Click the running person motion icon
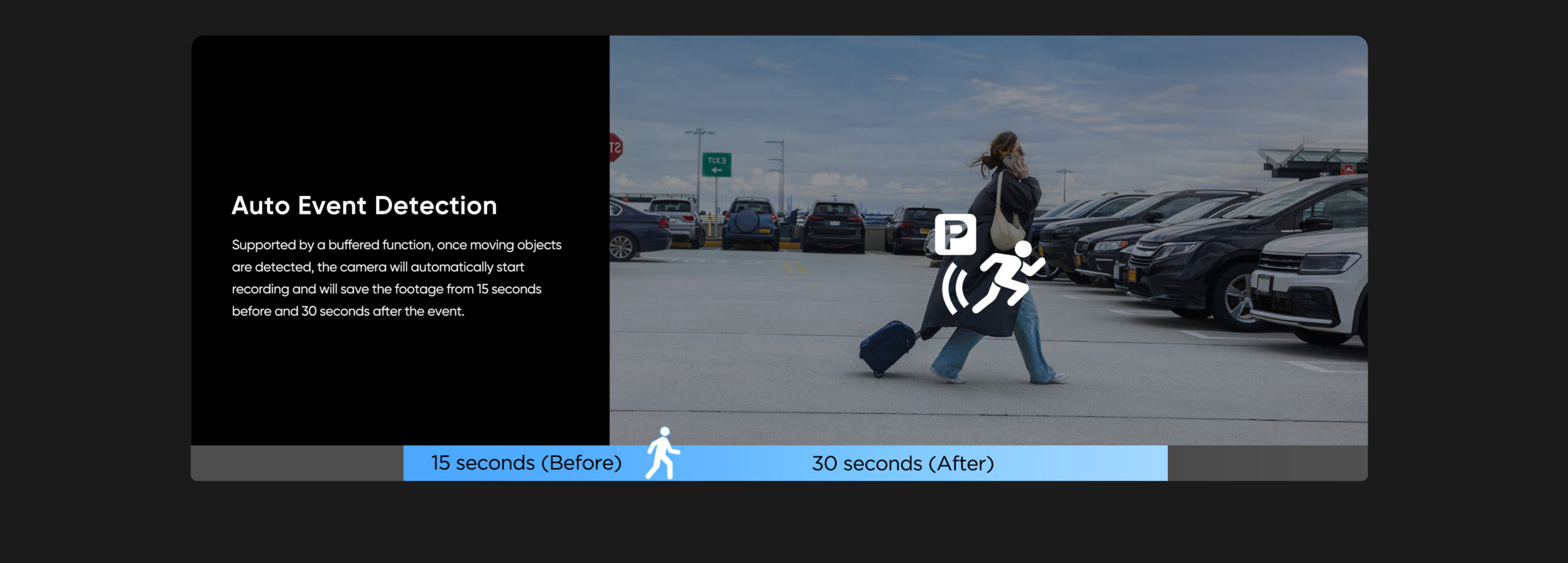This screenshot has width=1568, height=563. pyautogui.click(x=1008, y=276)
